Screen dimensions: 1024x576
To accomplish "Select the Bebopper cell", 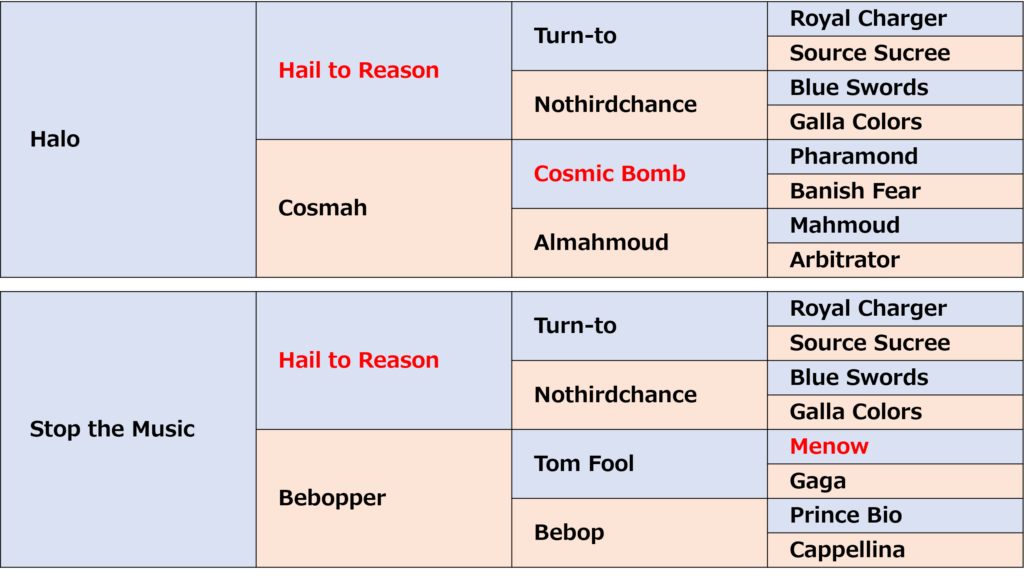I will point(384,498).
